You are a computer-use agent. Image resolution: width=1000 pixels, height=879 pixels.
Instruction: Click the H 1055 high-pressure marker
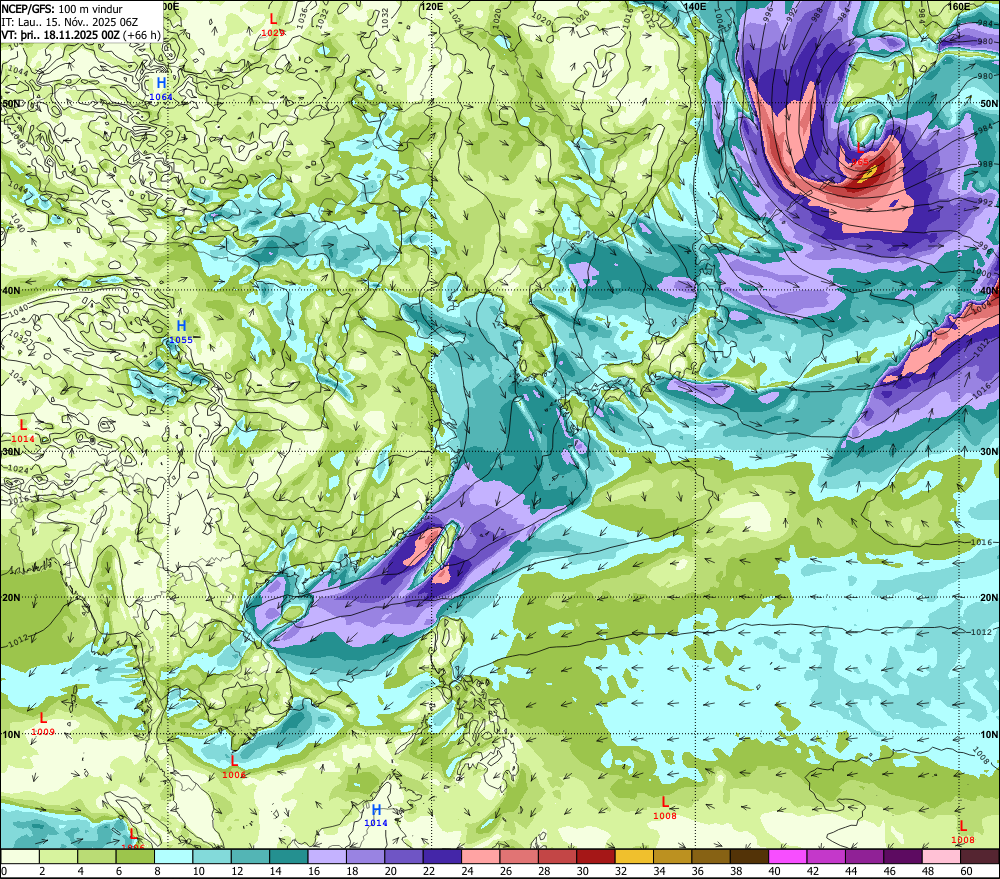click(180, 332)
